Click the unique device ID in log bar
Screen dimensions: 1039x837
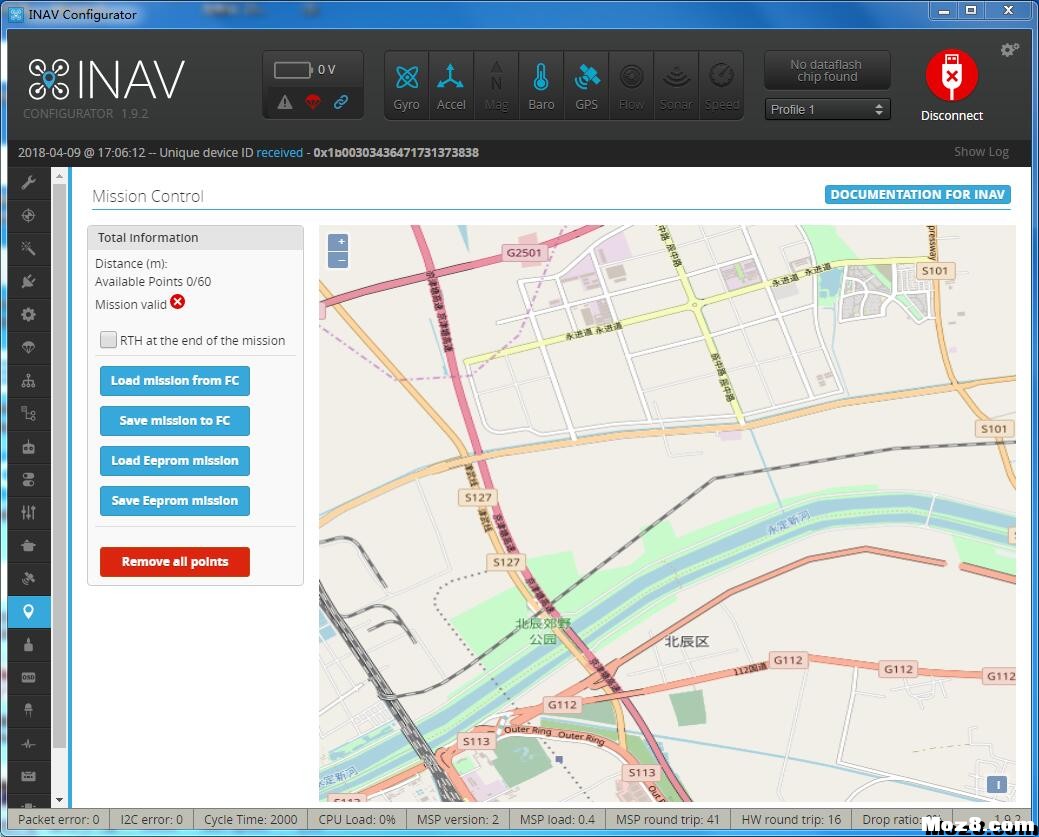(396, 152)
